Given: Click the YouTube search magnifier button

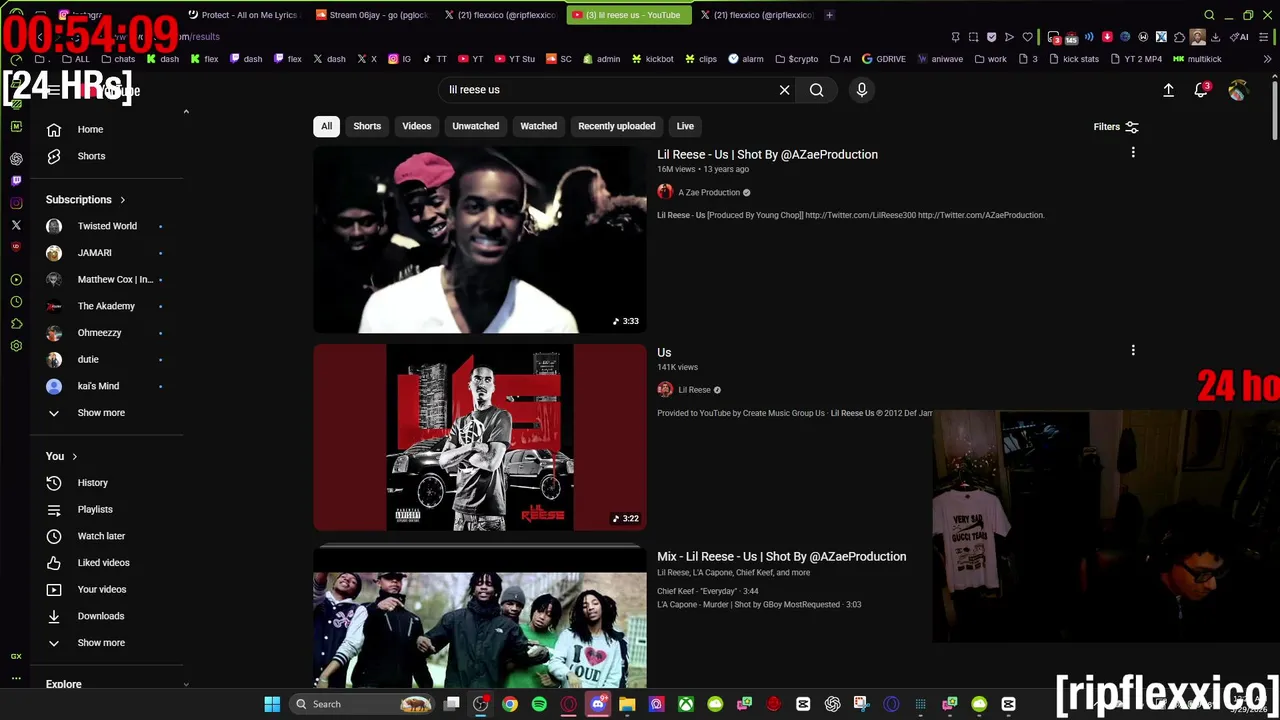Looking at the screenshot, I should 817,90.
